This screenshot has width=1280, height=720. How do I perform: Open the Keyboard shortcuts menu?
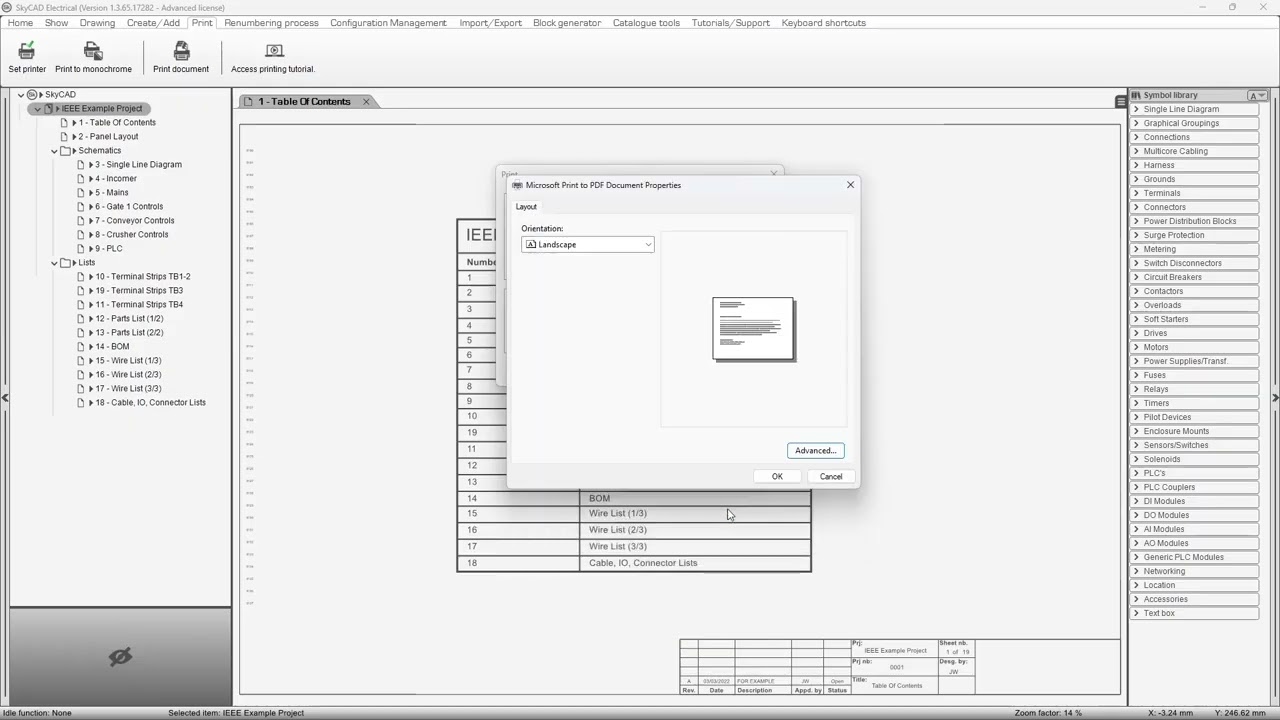click(823, 22)
